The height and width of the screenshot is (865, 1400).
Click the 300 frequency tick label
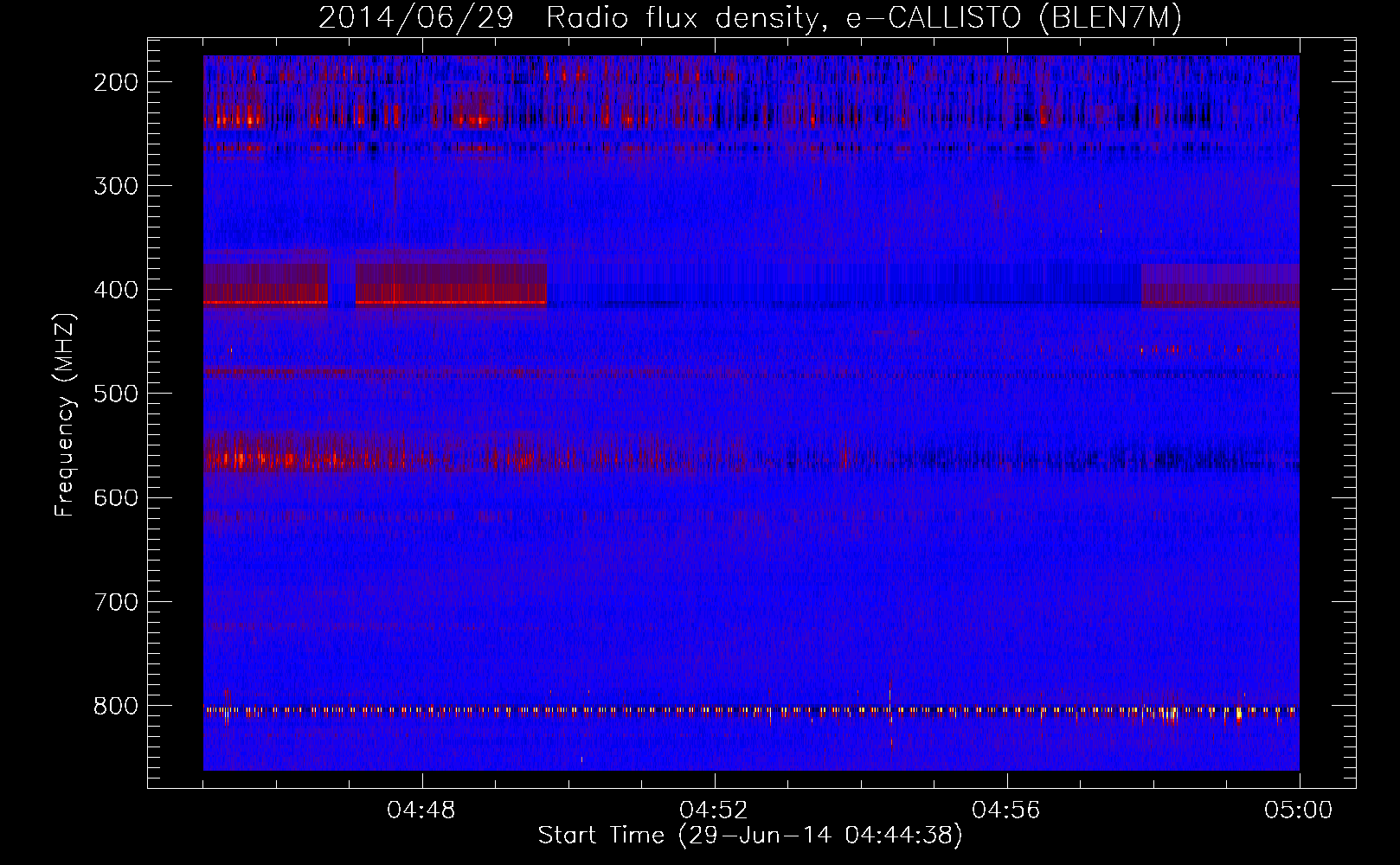pos(115,186)
